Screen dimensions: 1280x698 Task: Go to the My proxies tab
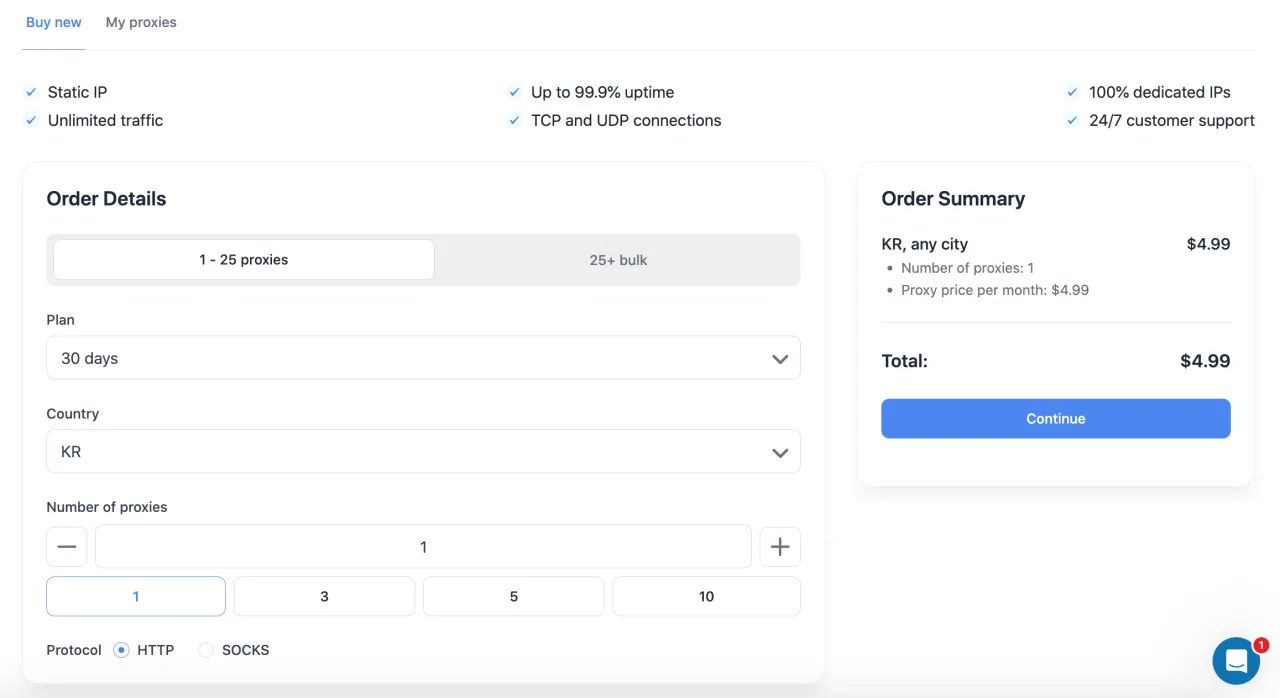141,22
